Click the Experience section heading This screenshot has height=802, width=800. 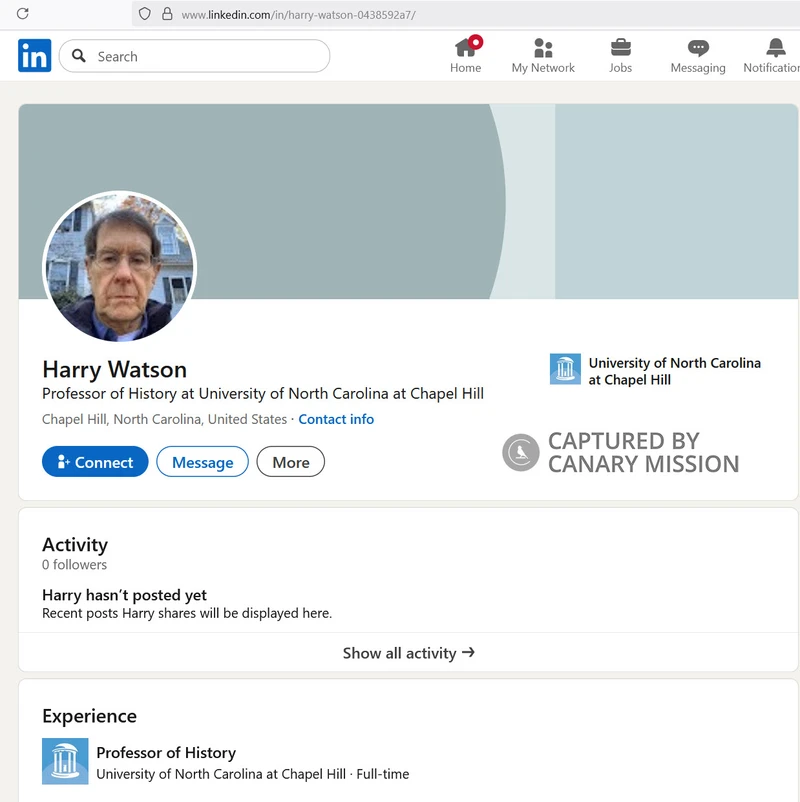pos(90,717)
